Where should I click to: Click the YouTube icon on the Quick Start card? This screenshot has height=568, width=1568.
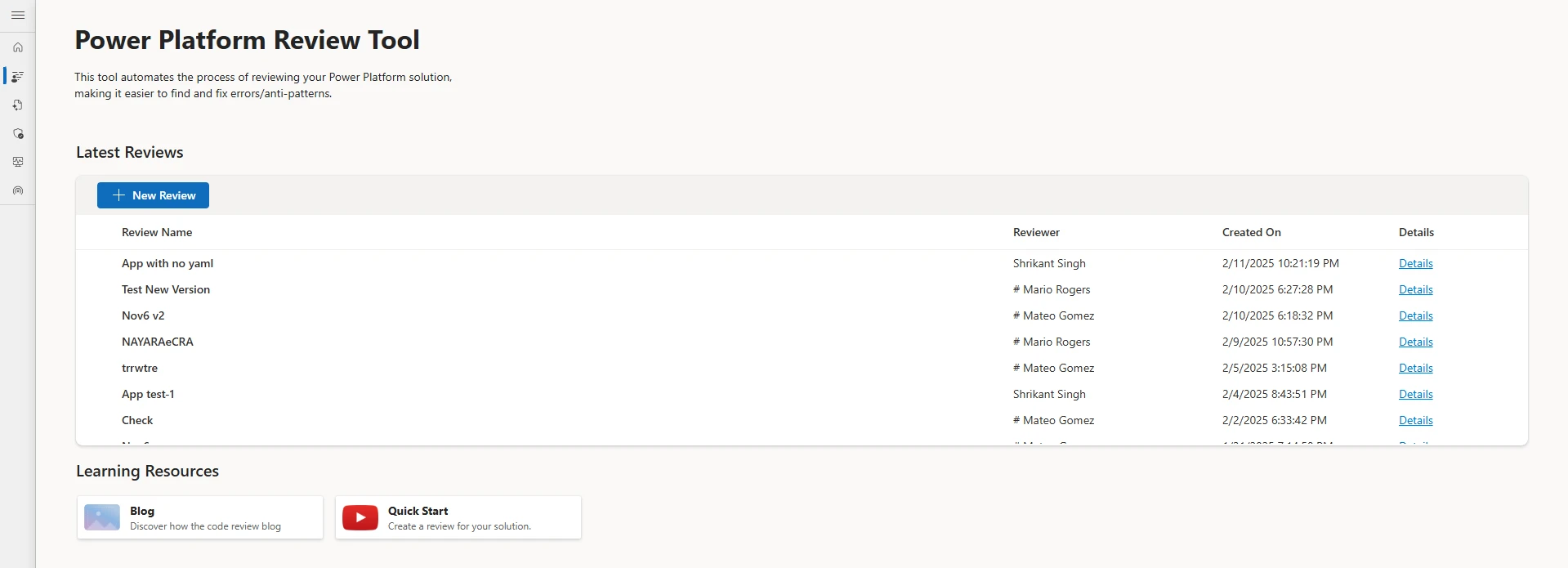(x=360, y=517)
